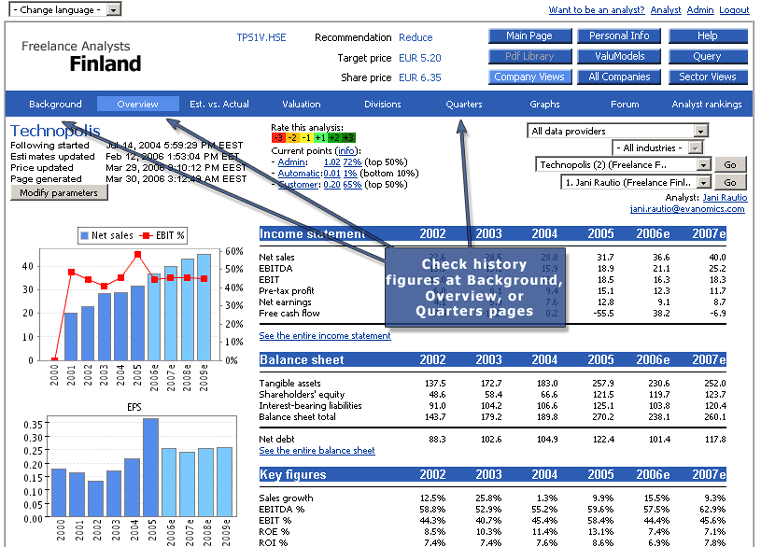The image size is (761, 547).
Task: Open Personal Info
Action: pos(619,36)
